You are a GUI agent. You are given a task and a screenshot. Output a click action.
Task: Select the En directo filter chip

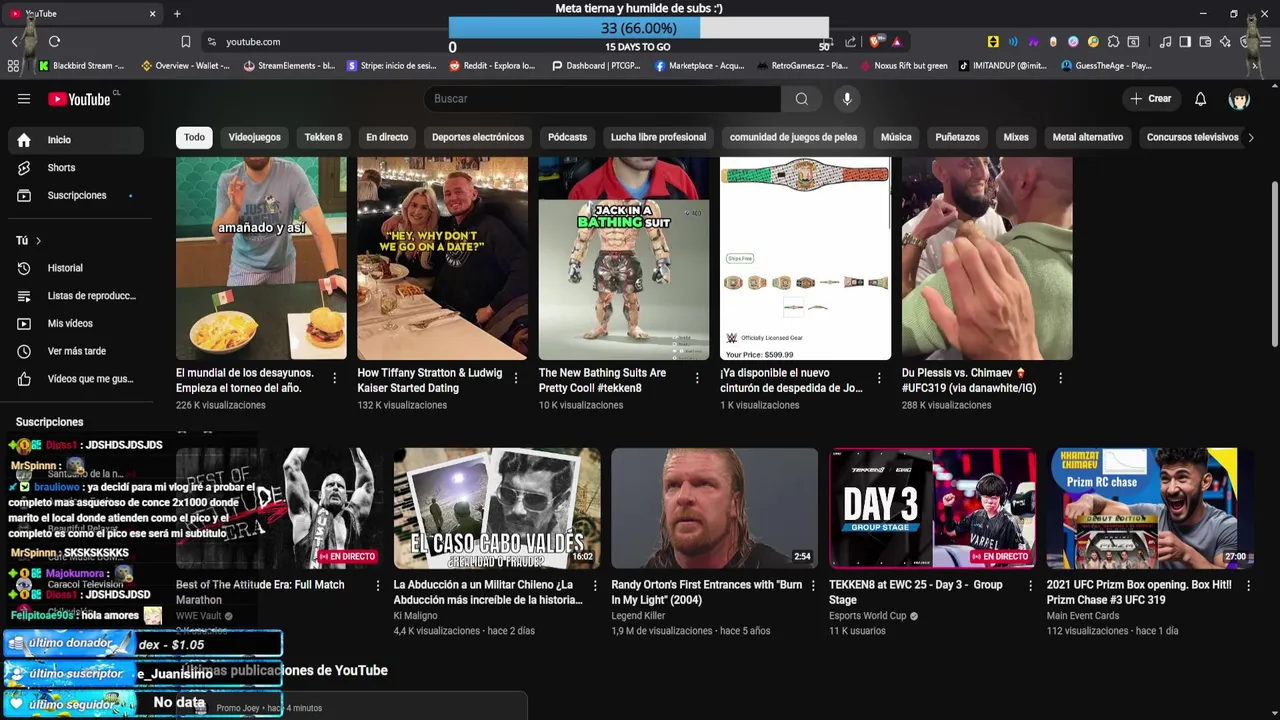click(x=387, y=138)
